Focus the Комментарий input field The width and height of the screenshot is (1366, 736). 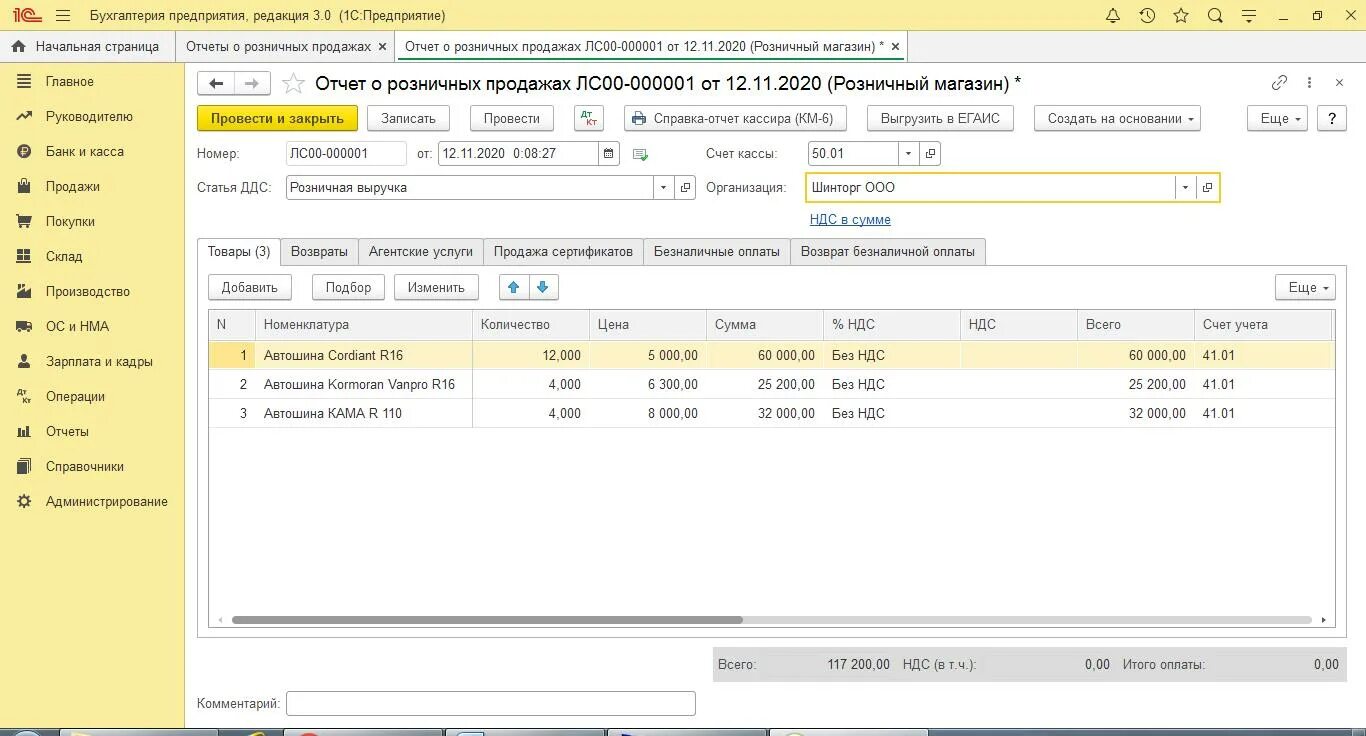(490, 703)
